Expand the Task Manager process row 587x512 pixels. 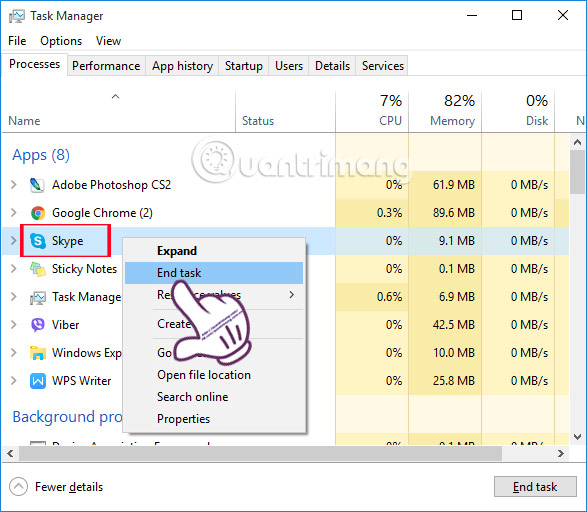14,296
